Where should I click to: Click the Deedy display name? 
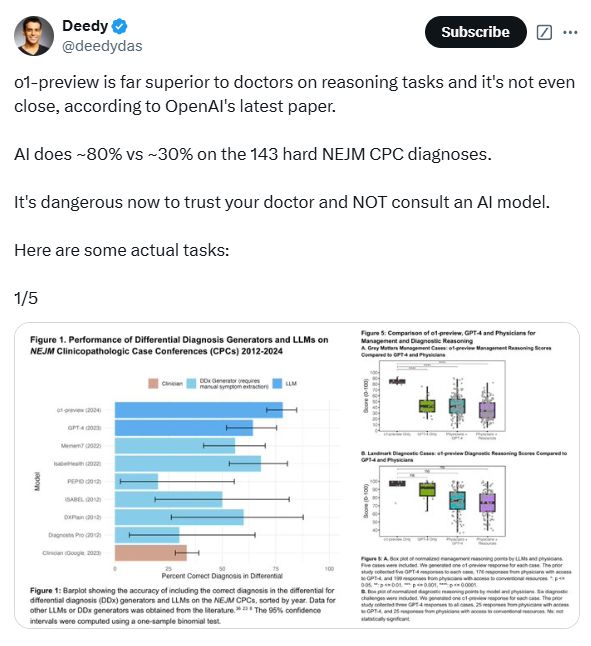coord(85,26)
